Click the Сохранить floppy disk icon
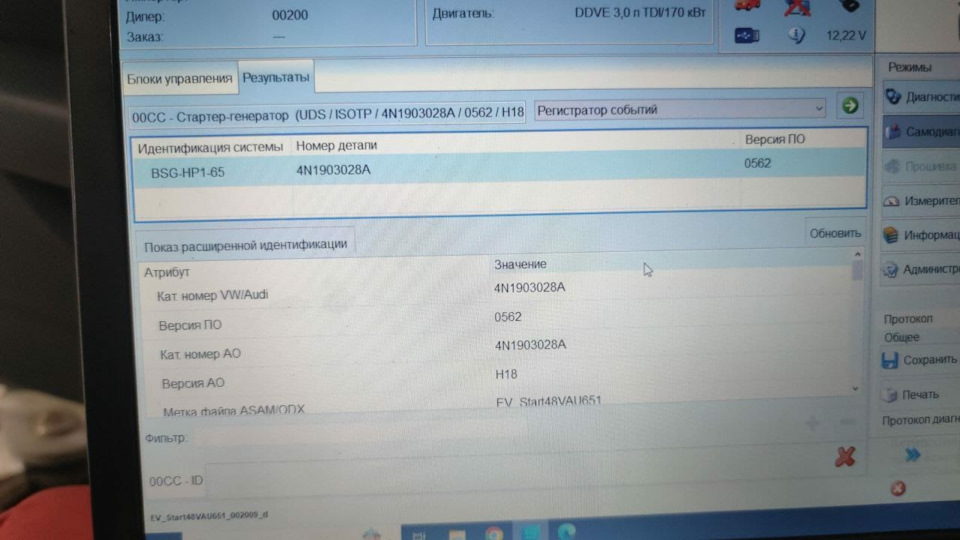The height and width of the screenshot is (540, 960). click(890, 360)
